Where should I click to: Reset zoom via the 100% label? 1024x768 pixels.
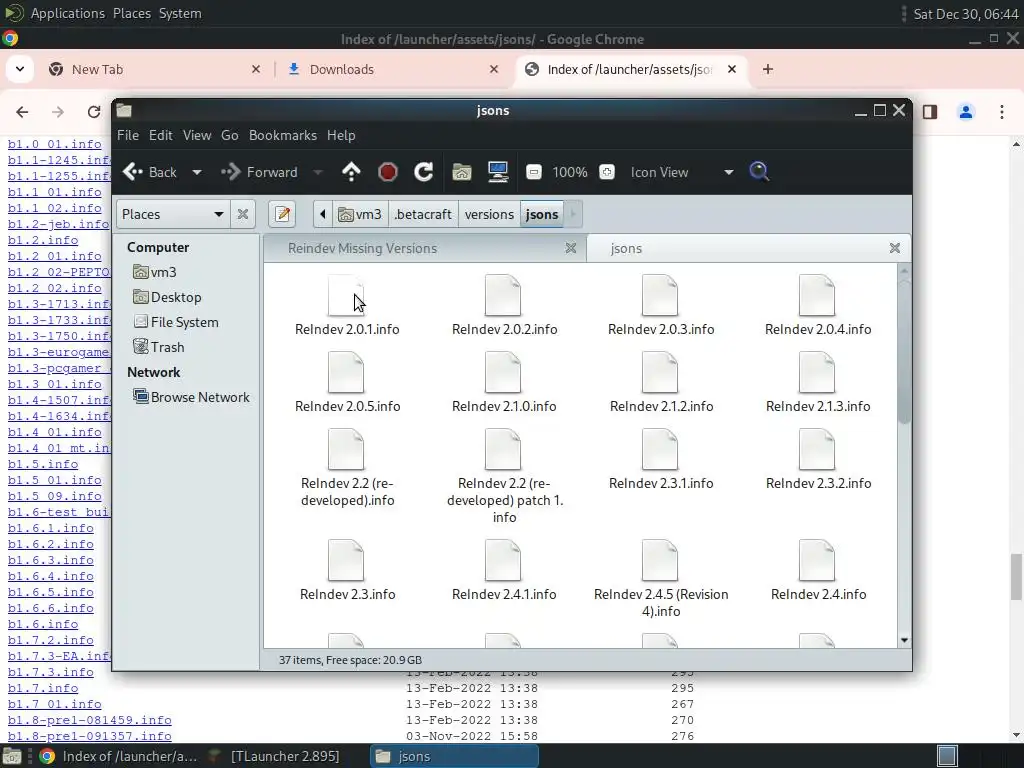(569, 172)
